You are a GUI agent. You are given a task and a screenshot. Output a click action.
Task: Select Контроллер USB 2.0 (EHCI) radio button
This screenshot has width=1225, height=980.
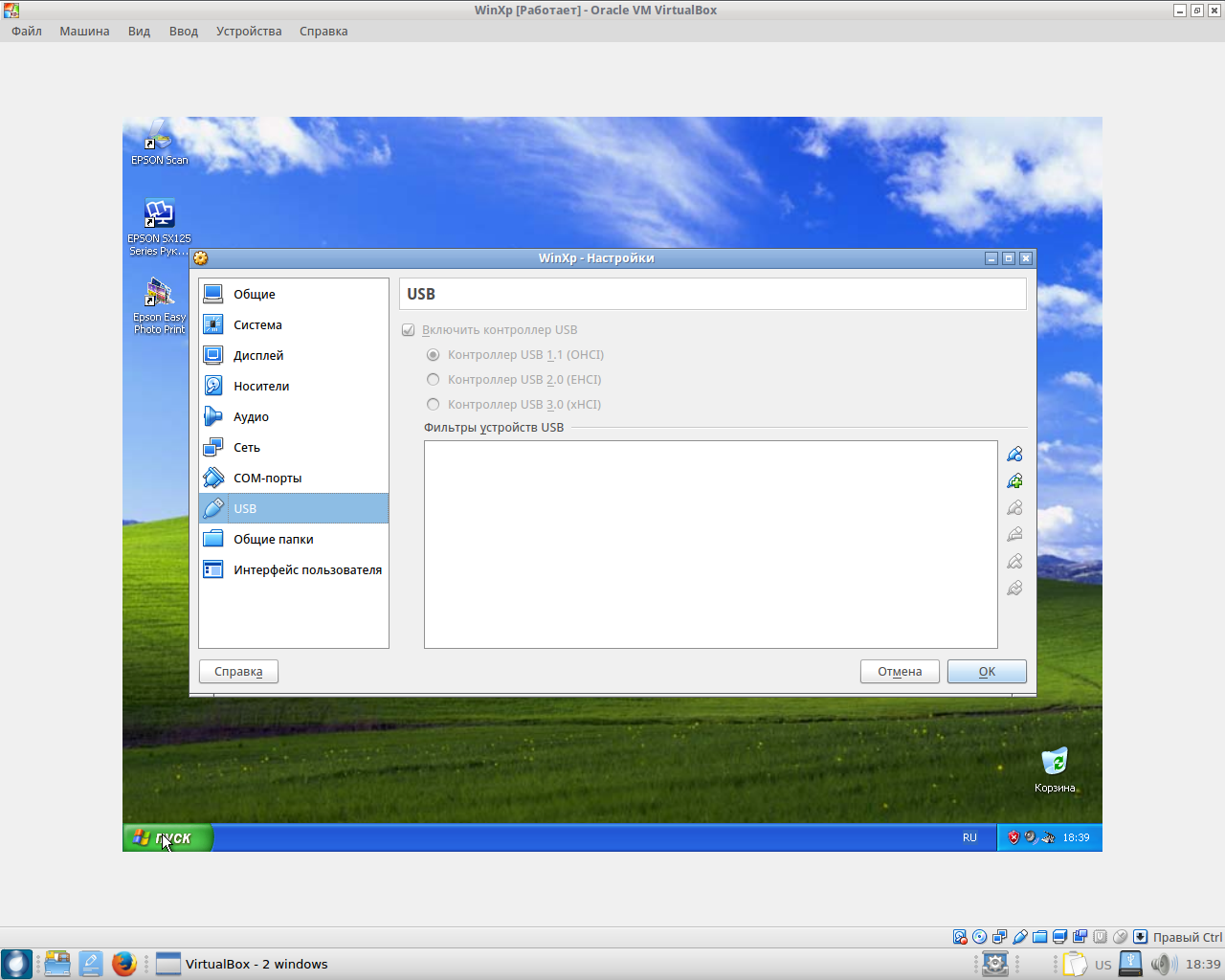(434, 380)
